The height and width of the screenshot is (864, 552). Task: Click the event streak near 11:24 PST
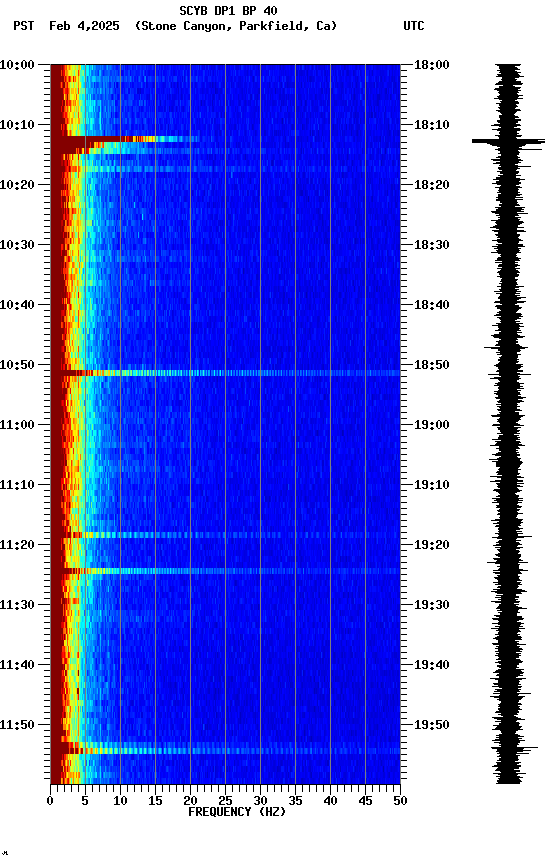[x=225, y=571]
